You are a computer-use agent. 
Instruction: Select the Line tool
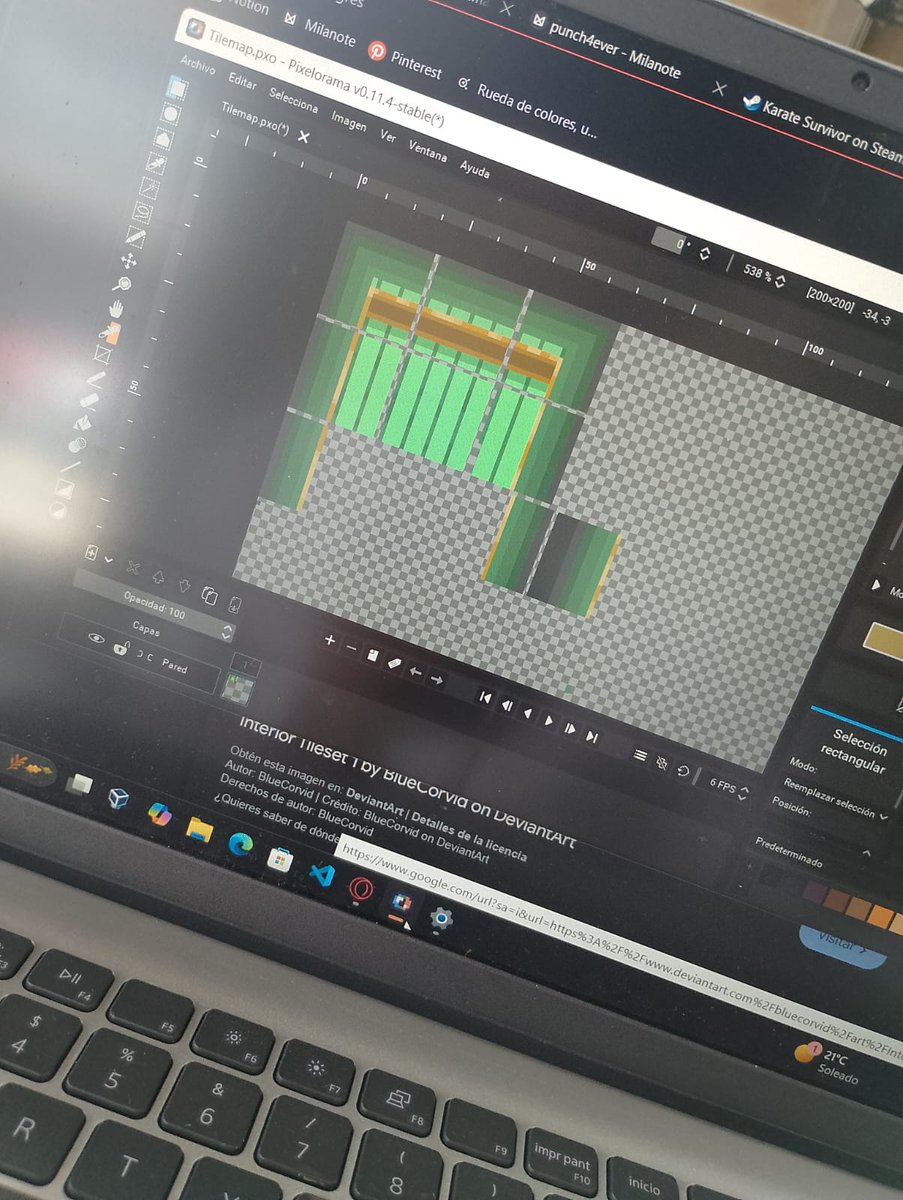[x=71, y=466]
